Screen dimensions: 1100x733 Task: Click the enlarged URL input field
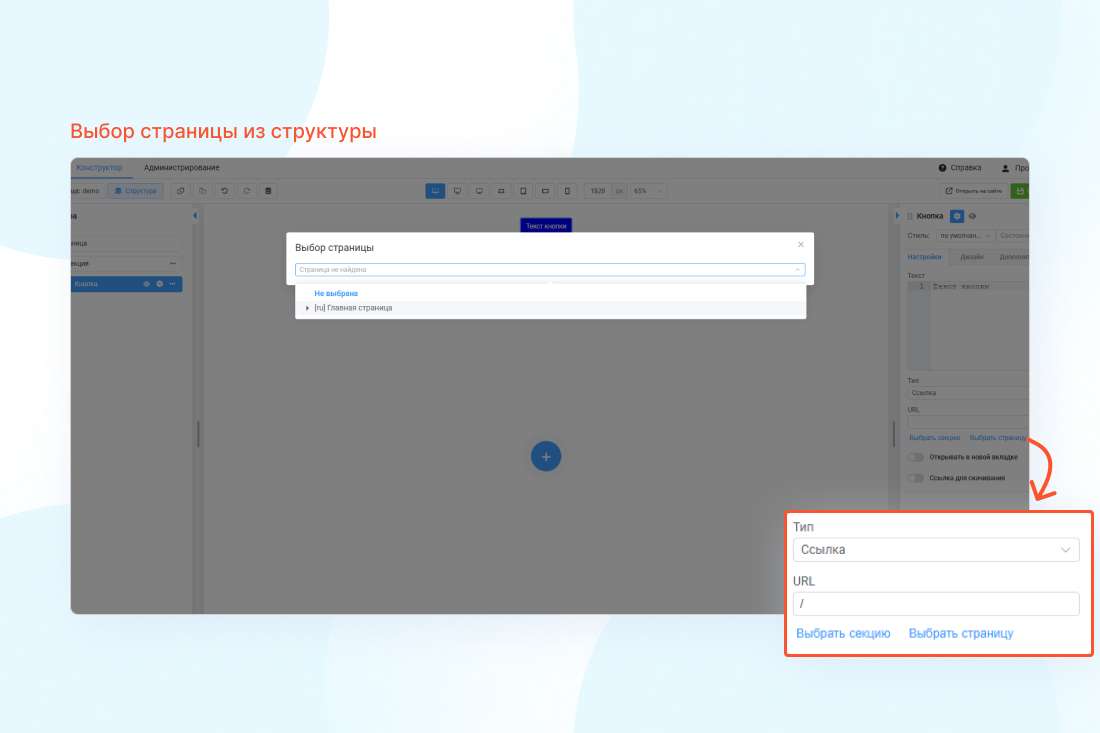point(935,604)
